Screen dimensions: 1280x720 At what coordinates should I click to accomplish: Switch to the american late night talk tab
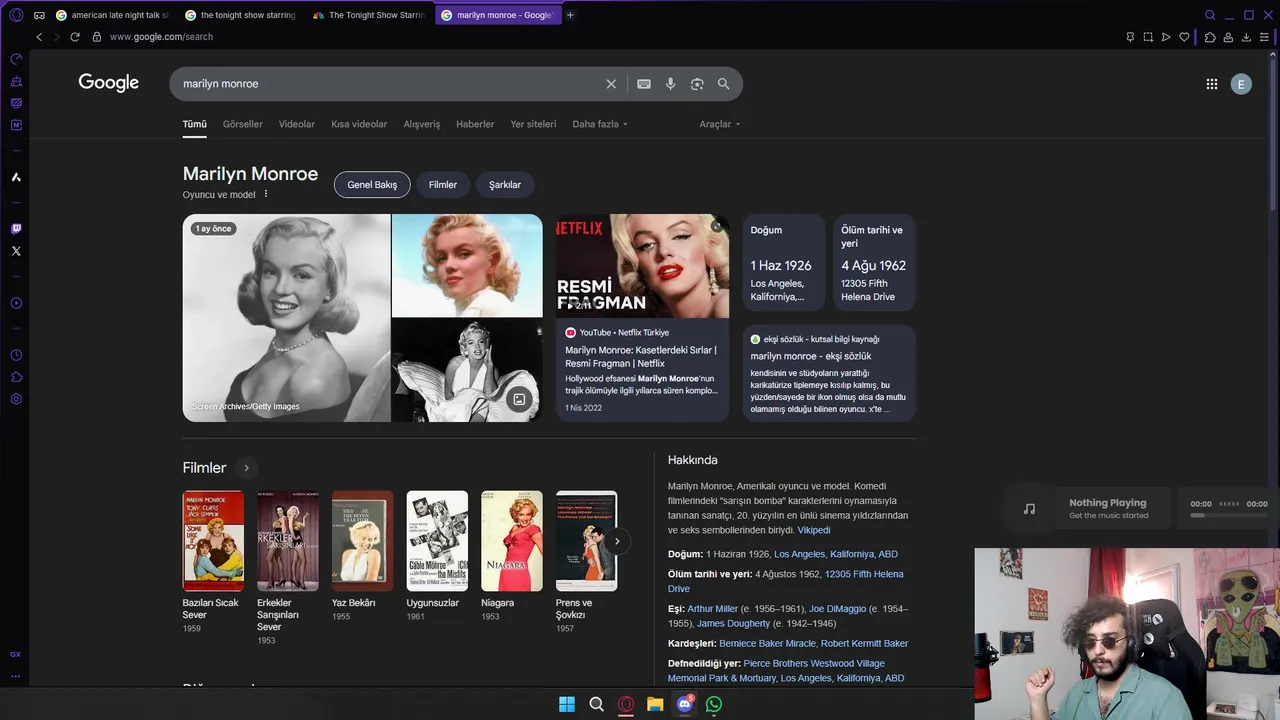click(112, 15)
